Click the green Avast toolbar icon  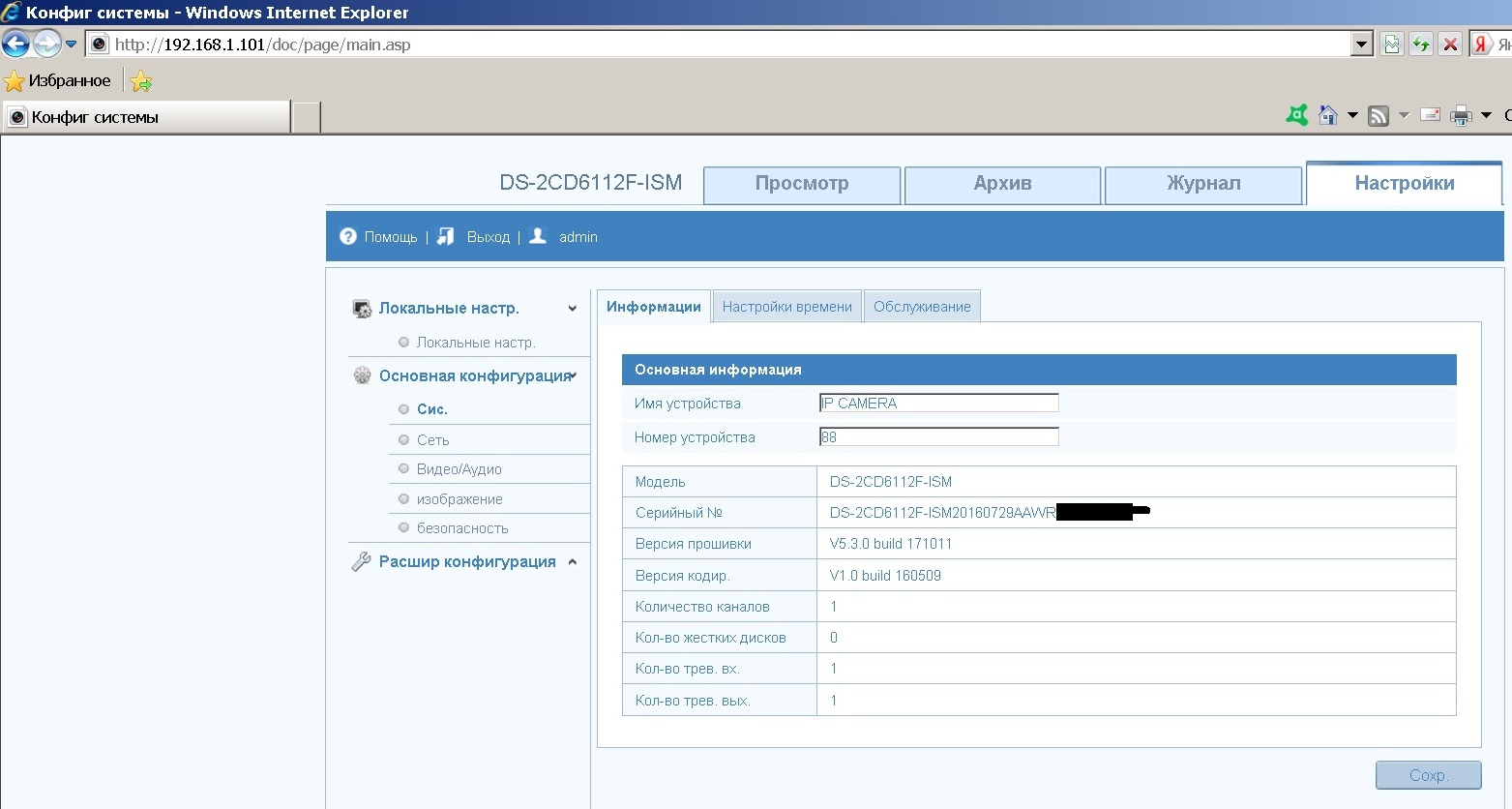click(x=1297, y=115)
